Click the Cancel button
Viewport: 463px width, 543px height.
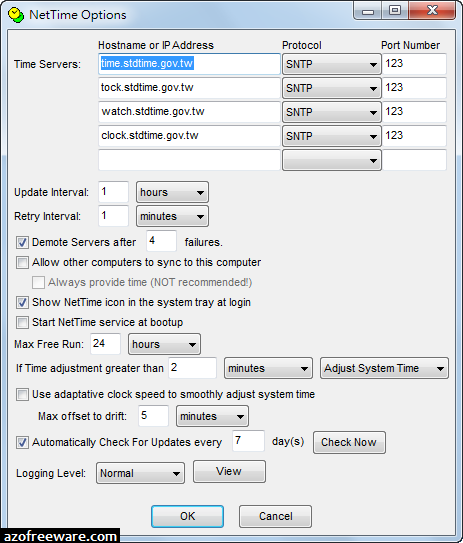click(x=275, y=516)
